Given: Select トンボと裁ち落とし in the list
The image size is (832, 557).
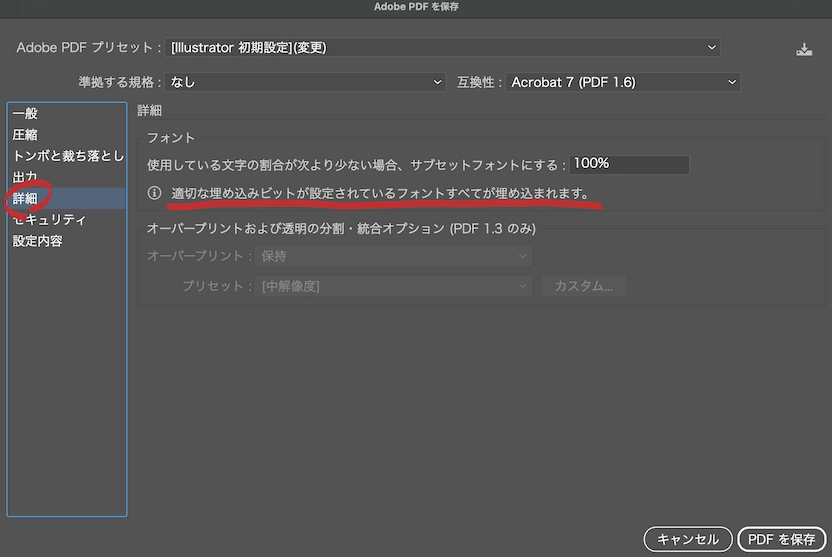Looking at the screenshot, I should pyautogui.click(x=67, y=156).
